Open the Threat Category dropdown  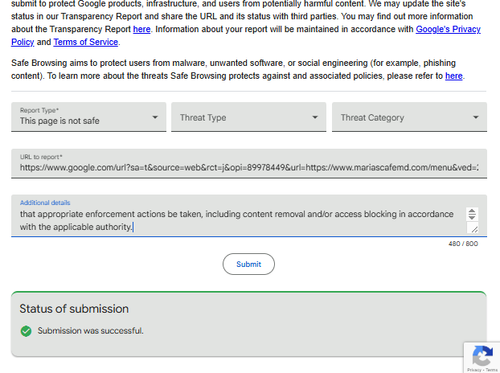click(409, 117)
